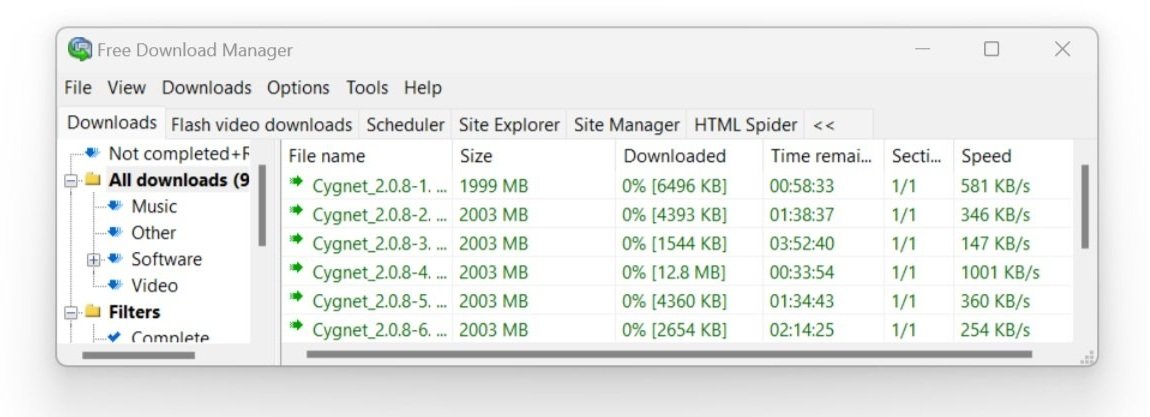Image resolution: width=1150 pixels, height=417 pixels.
Task: Click the 1999 MB size cell
Action: click(x=494, y=186)
